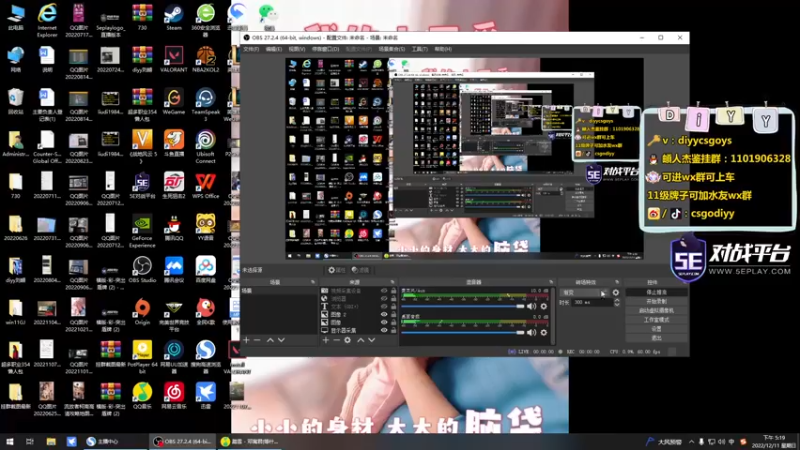The height and width of the screenshot is (450, 800).
Task: Open VALORANT desktop shortcut
Action: coord(174,60)
